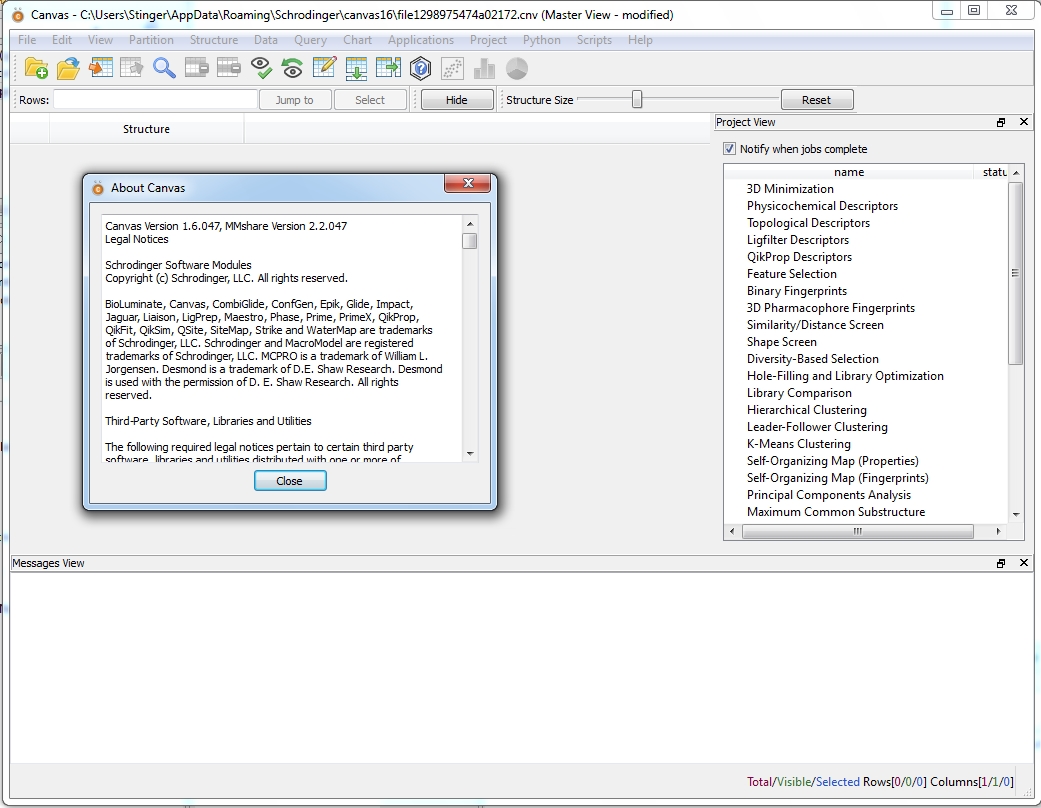Screen dimensions: 1041x808
Task: Select 3D Minimization in Project View
Action: (790, 189)
